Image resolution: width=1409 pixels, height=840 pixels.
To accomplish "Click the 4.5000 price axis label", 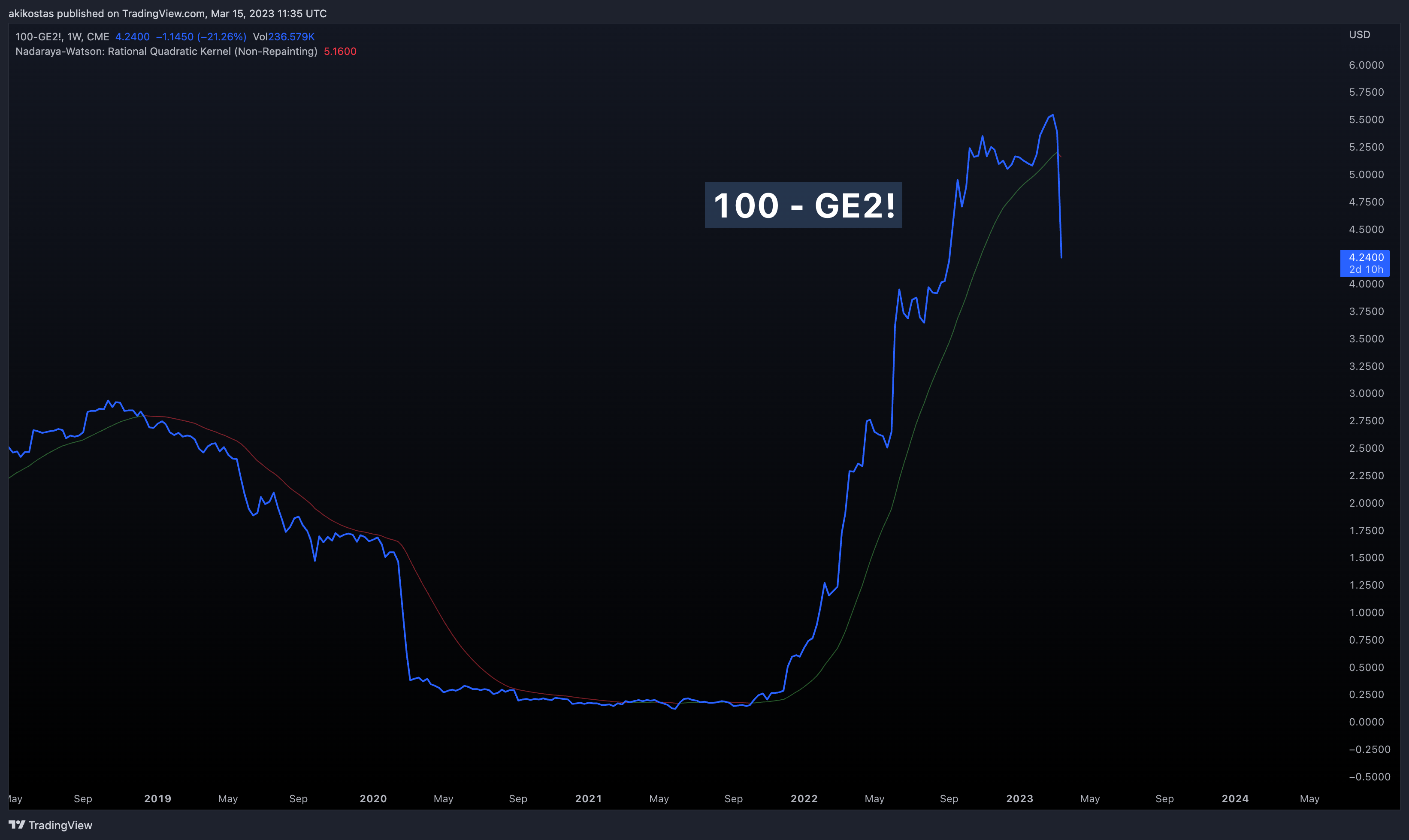I will 1366,229.
